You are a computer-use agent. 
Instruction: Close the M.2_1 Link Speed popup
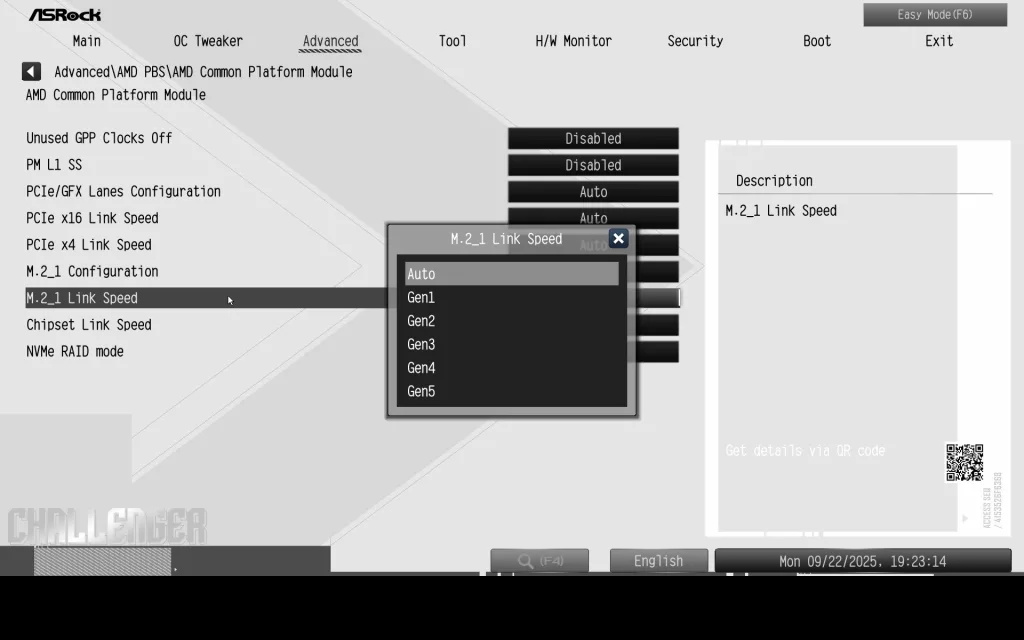618,238
